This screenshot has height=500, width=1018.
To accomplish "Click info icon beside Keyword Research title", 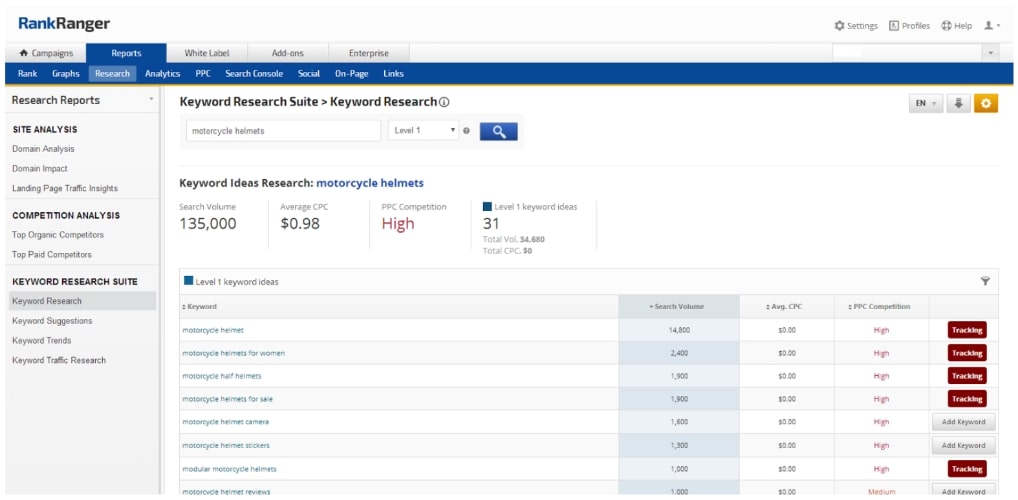I will (x=445, y=102).
